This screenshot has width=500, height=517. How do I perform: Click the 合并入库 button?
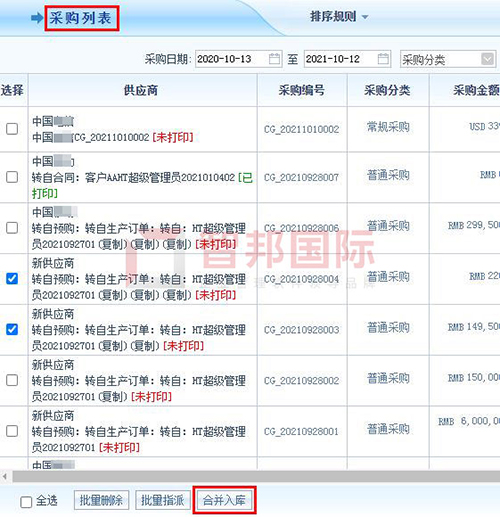(x=224, y=500)
